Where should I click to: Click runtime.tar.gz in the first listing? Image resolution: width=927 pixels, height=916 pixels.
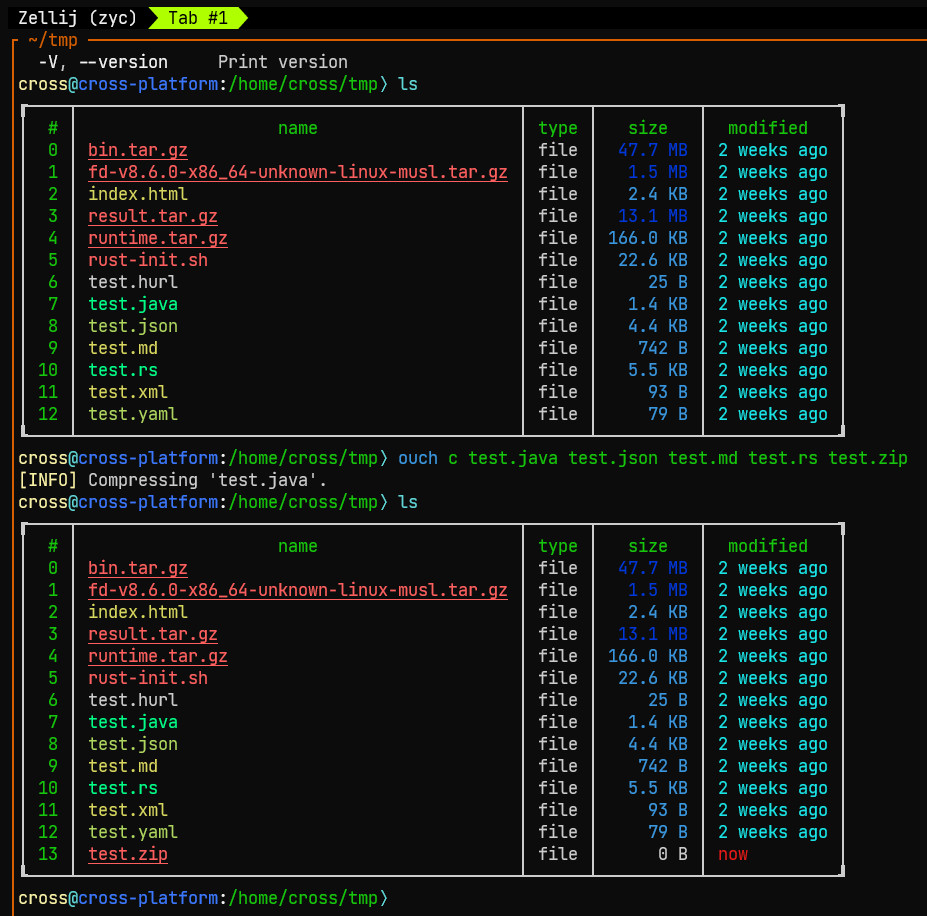158,238
